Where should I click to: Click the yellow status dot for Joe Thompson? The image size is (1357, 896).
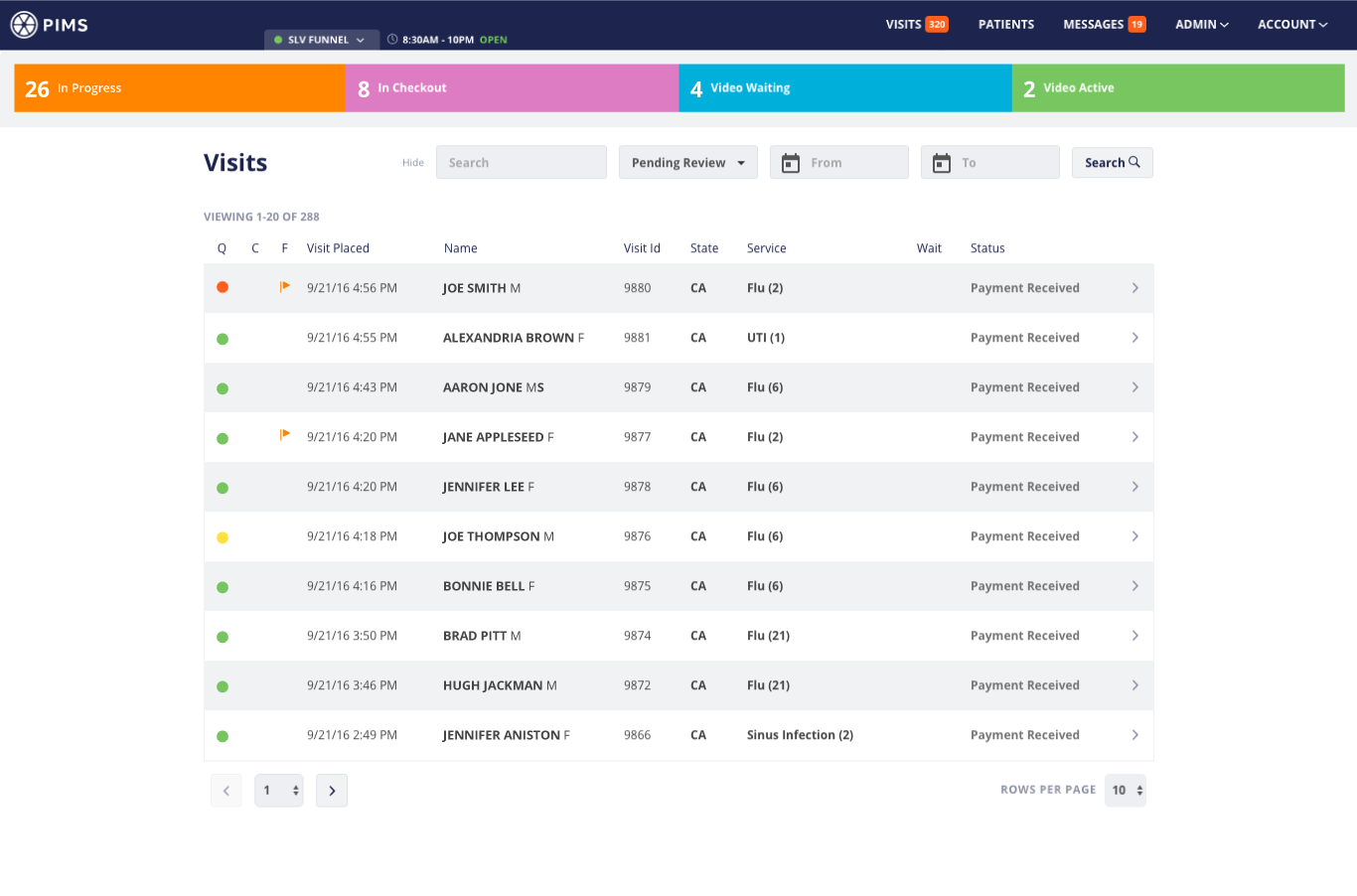pos(223,537)
